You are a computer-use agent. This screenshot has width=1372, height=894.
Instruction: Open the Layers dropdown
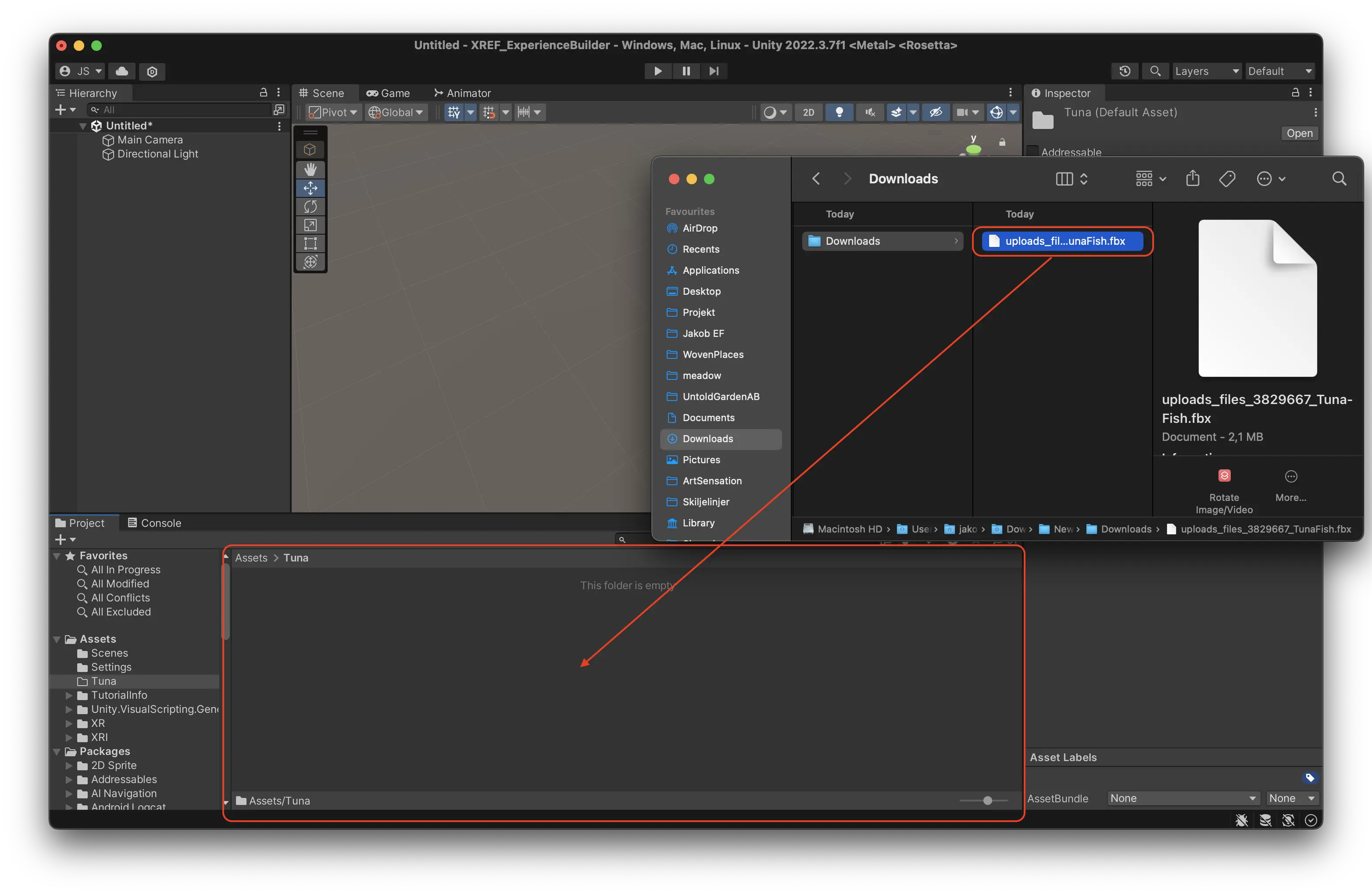1206,71
